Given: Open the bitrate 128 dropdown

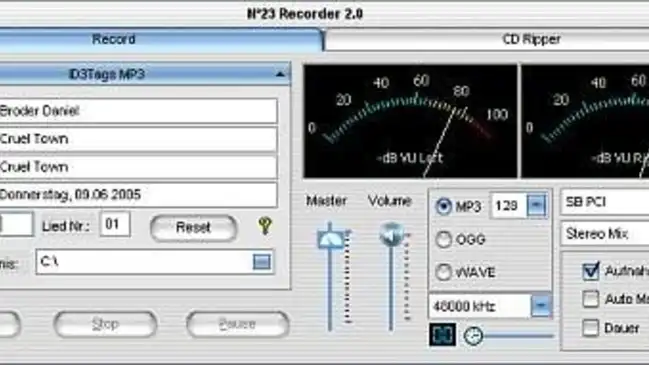Looking at the screenshot, I should 536,205.
